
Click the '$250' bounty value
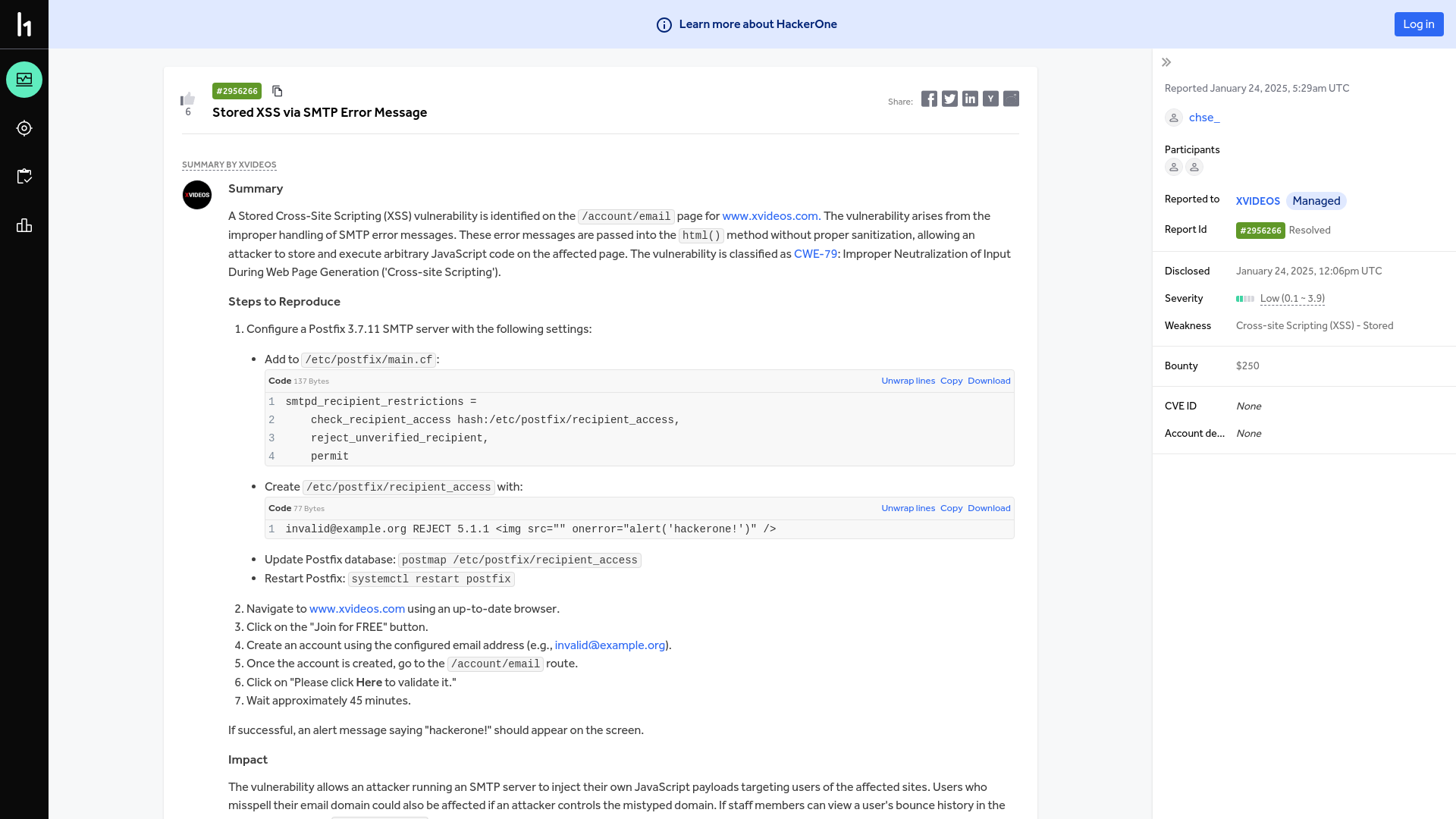click(x=1247, y=366)
